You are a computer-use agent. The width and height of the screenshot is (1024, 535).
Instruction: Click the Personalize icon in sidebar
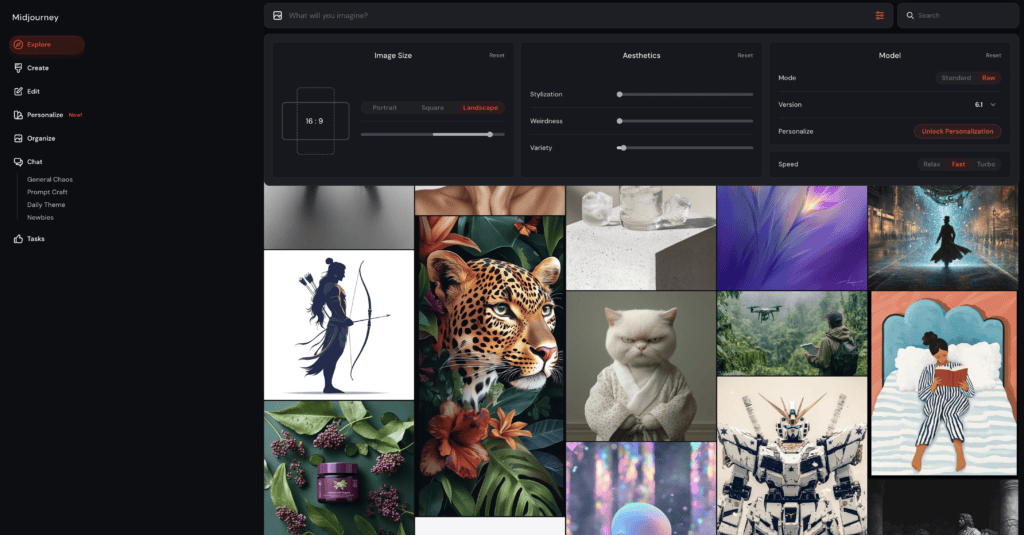[x=18, y=115]
